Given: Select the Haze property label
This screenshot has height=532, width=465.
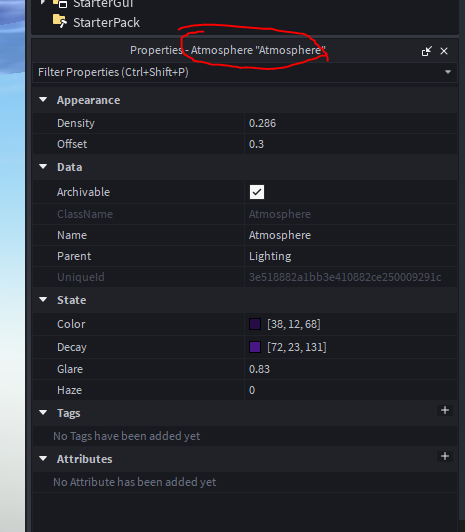Looking at the screenshot, I should pos(70,390).
